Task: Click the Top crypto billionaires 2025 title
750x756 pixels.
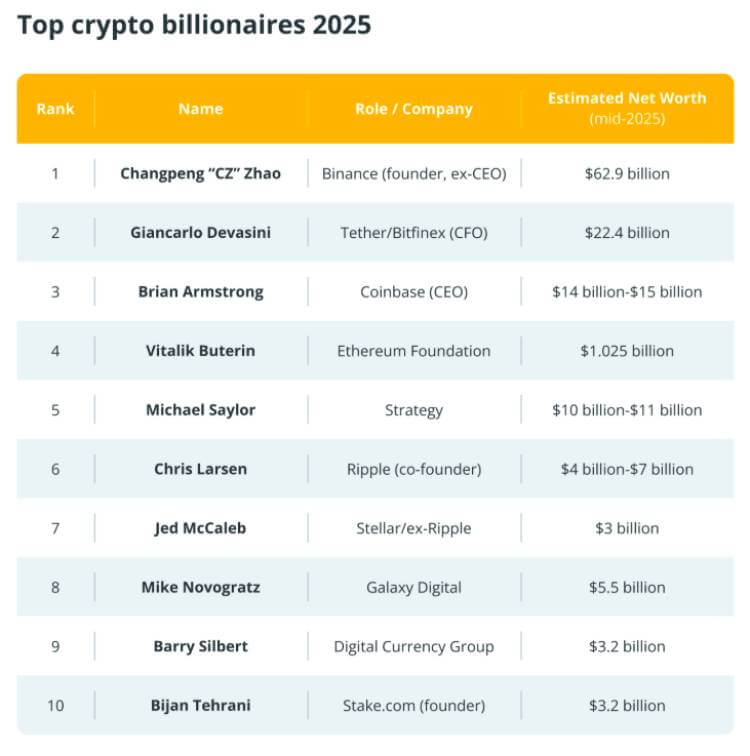Action: click(x=194, y=25)
